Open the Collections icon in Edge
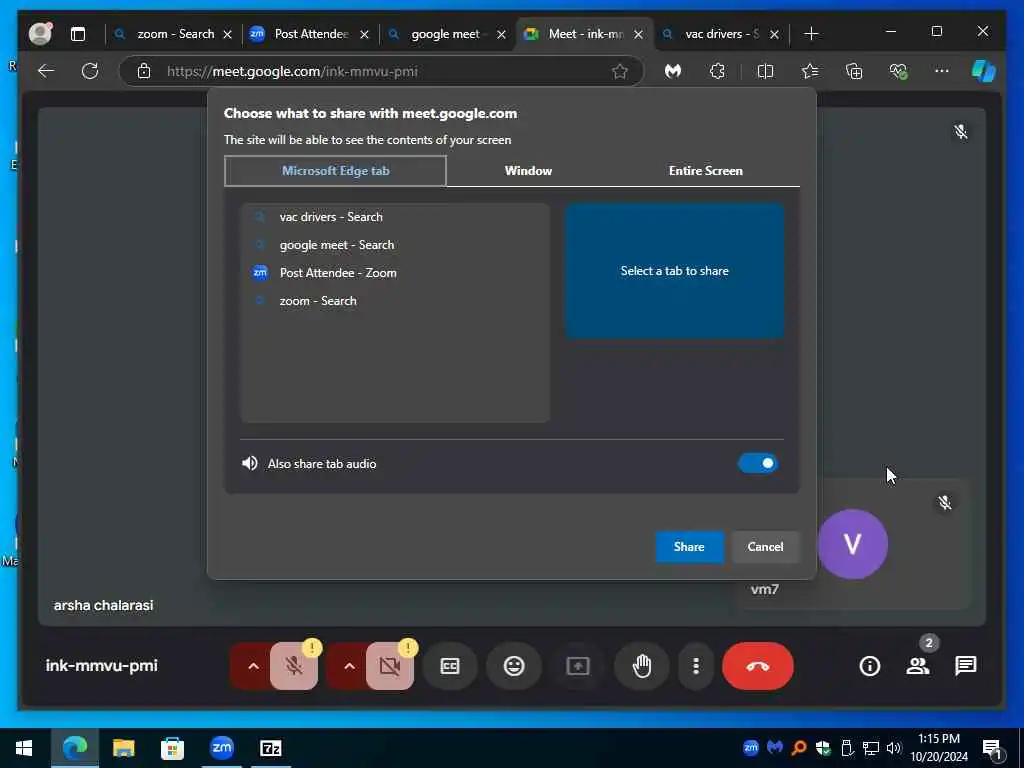Viewport: 1024px width, 768px height. point(854,71)
